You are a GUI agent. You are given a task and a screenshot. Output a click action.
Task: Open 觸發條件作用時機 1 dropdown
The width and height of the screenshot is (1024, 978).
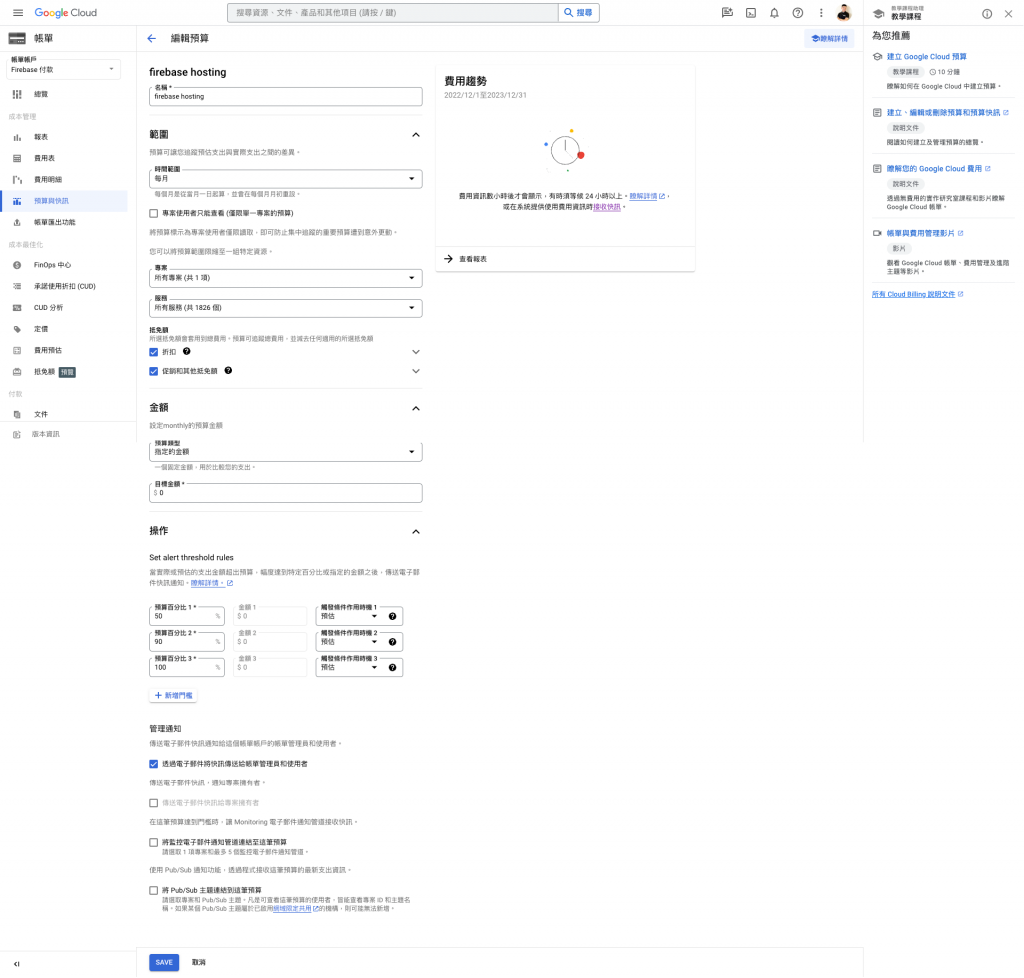click(x=350, y=616)
